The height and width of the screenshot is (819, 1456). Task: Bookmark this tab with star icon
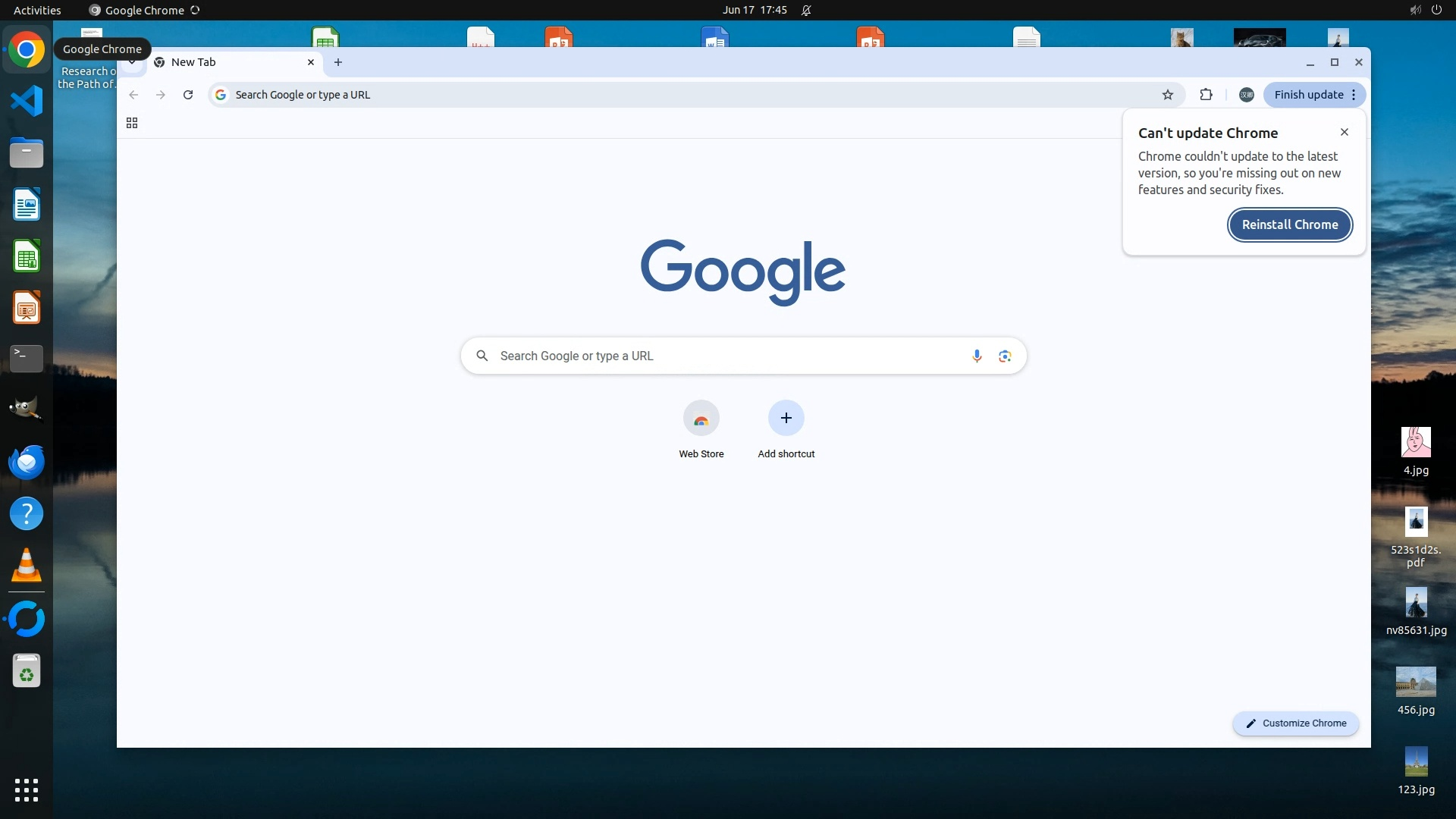(x=1168, y=95)
